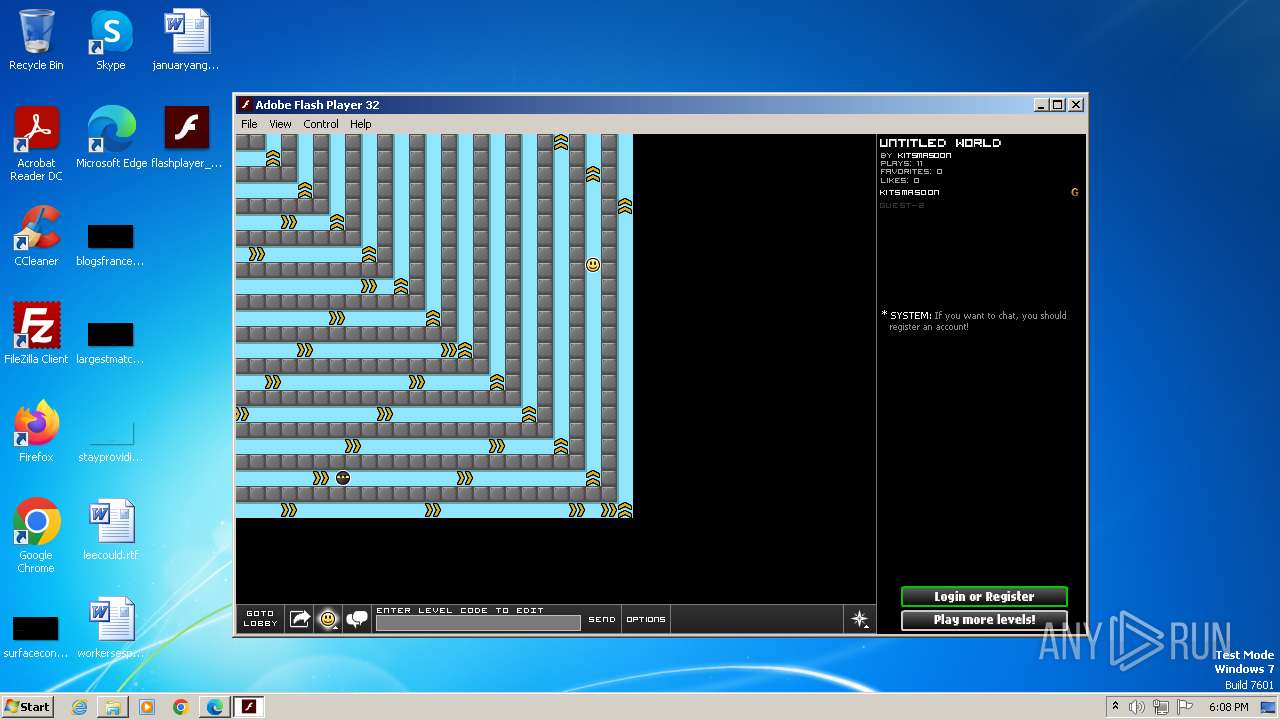
Task: Click the gold G badge next to Kitsmasoon
Action: point(1075,192)
